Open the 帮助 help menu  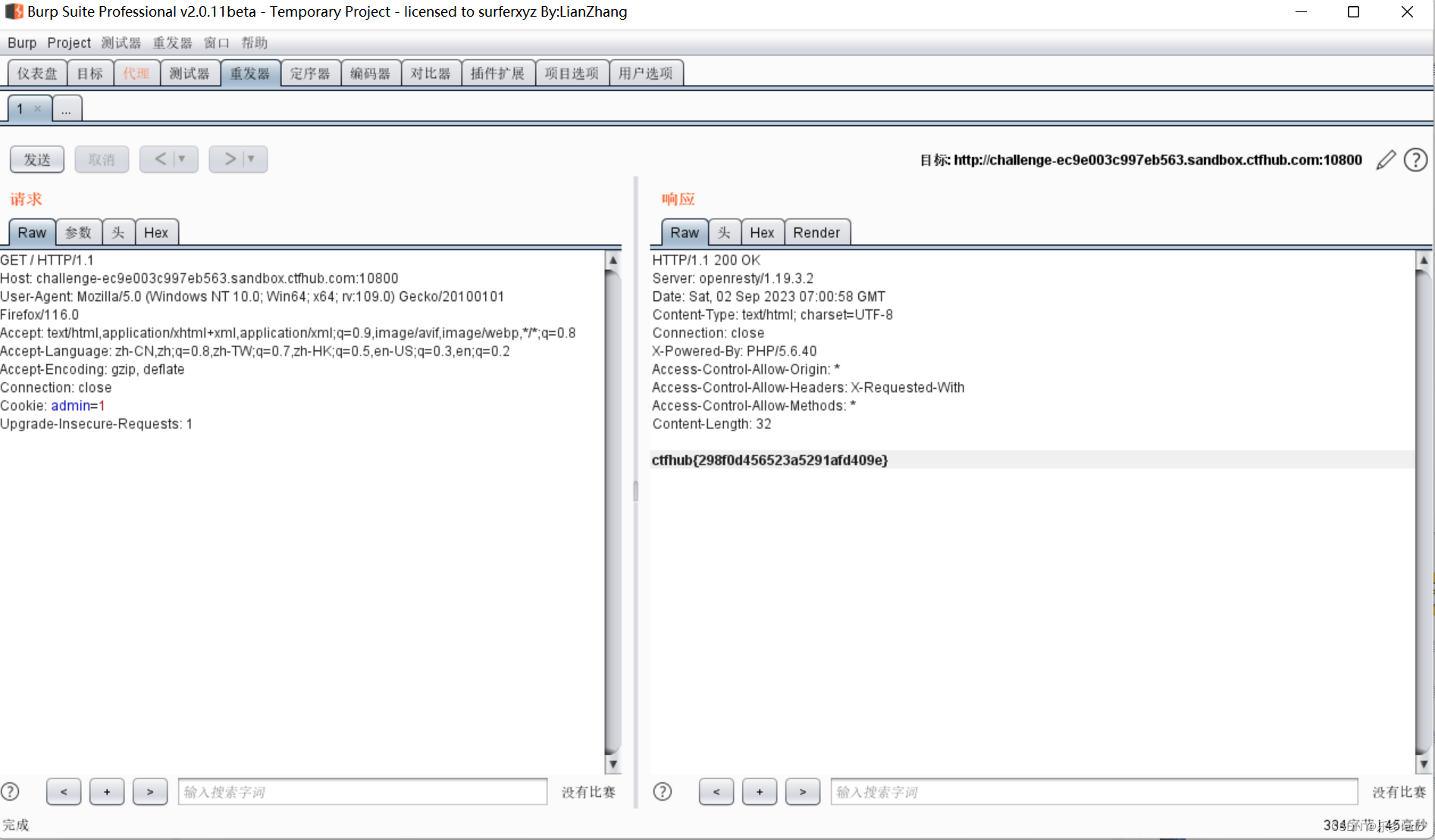click(255, 43)
